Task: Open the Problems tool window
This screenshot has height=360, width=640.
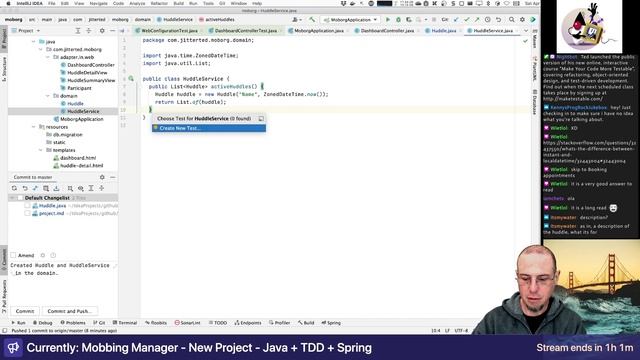Action: point(73,323)
